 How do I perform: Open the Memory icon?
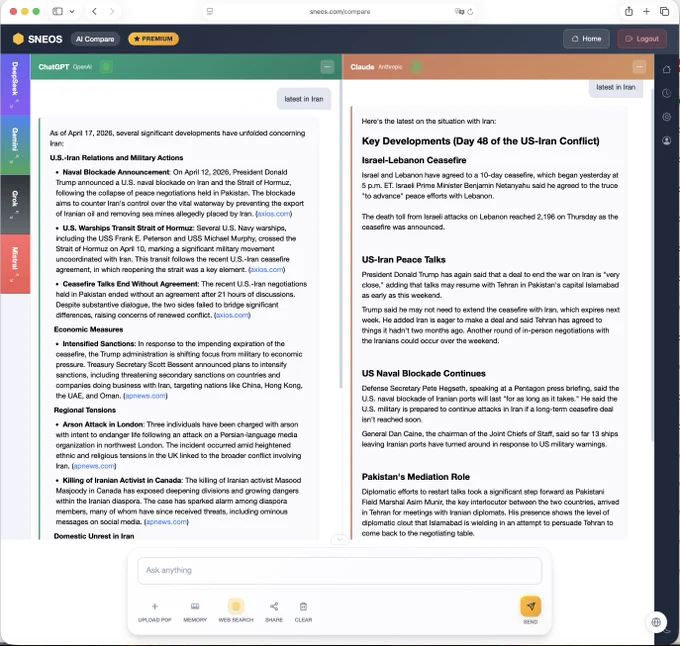click(195, 606)
